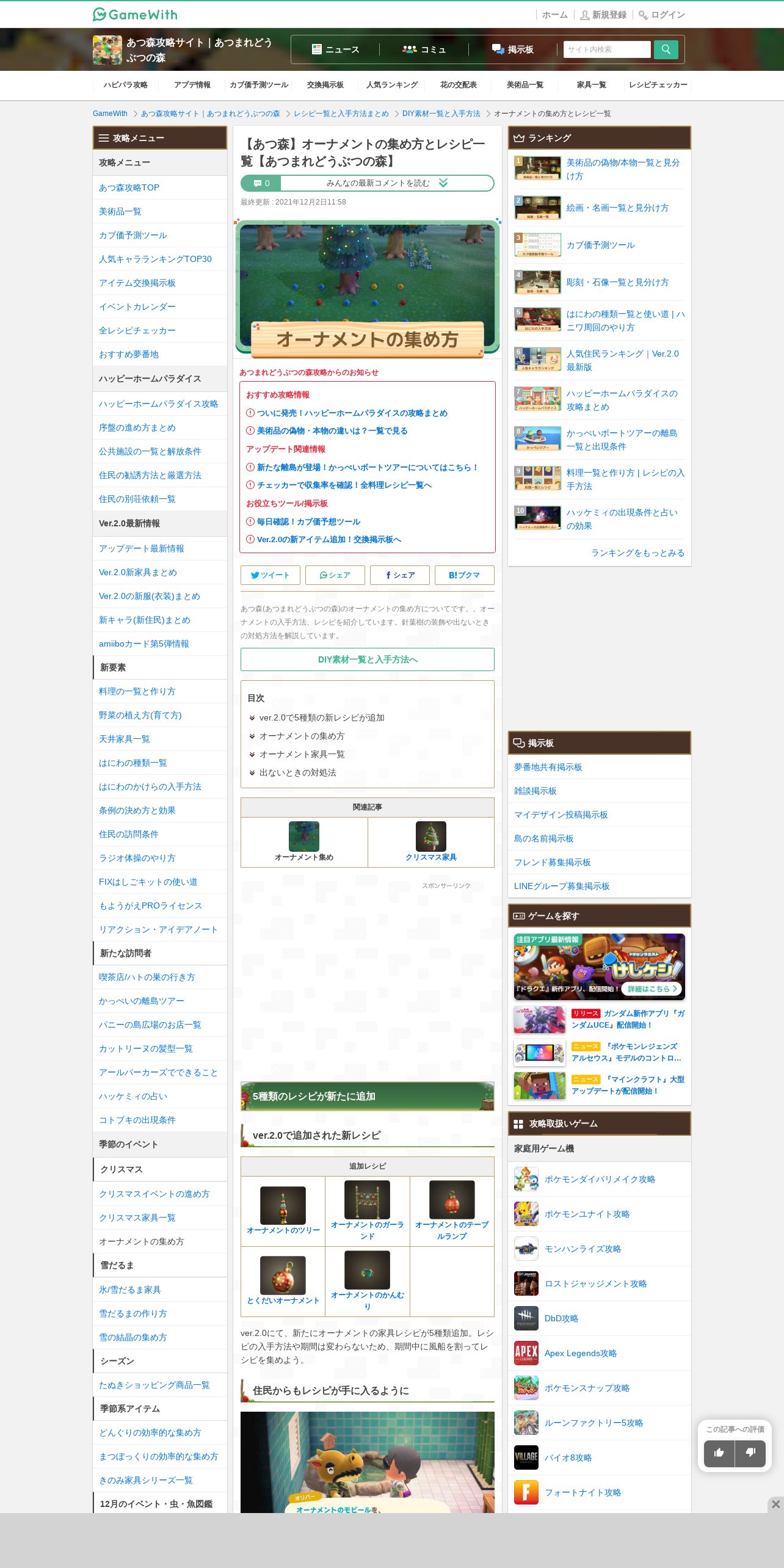Open 美術品の偽物/本物一覧と見分け方 ranking link
Image resolution: width=784 pixels, height=1568 pixels.
point(623,169)
